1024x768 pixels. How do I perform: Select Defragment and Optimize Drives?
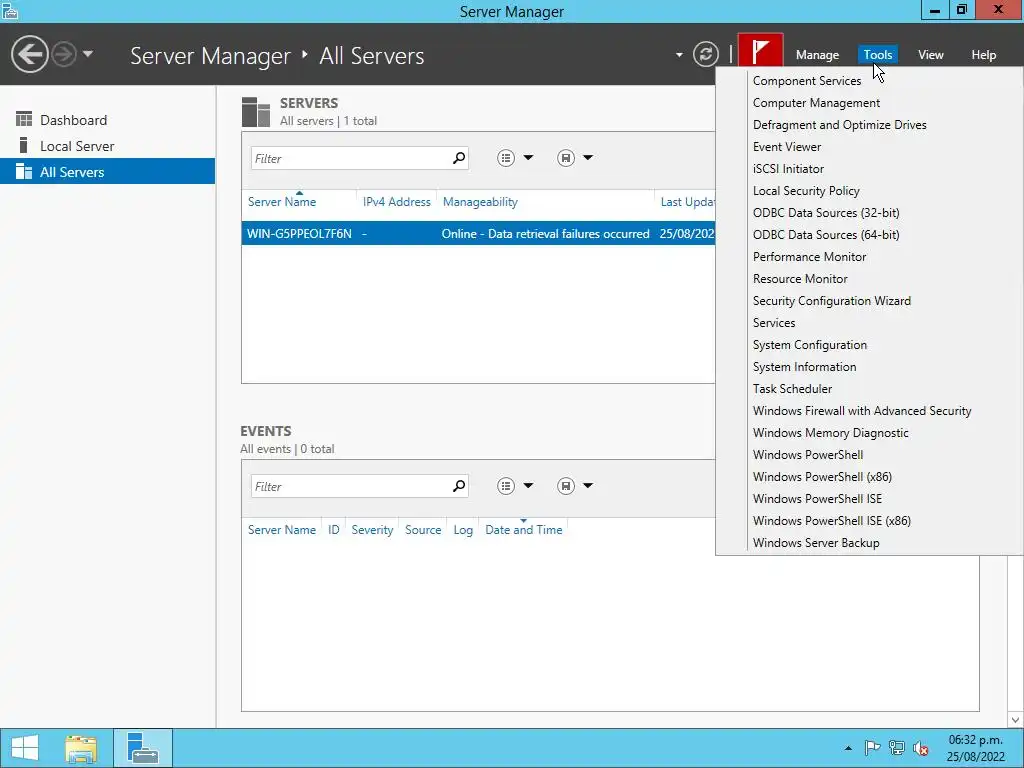[x=839, y=125]
